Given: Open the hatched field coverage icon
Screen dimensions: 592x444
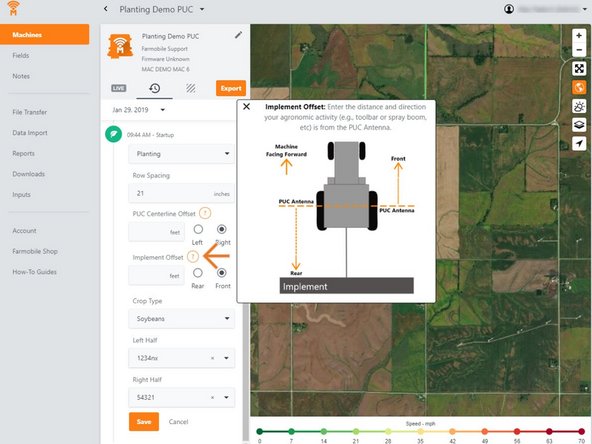Looking at the screenshot, I should tap(191, 88).
